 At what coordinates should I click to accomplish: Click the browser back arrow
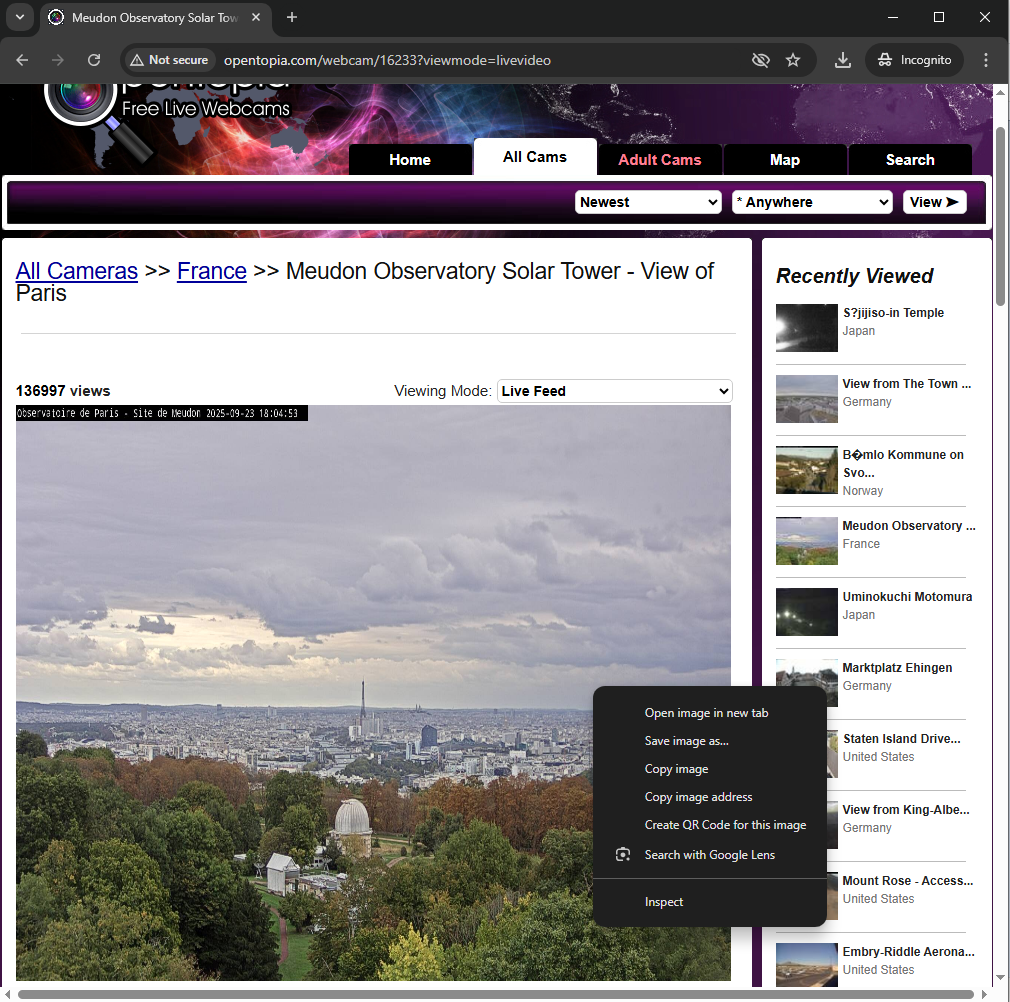[x=23, y=60]
